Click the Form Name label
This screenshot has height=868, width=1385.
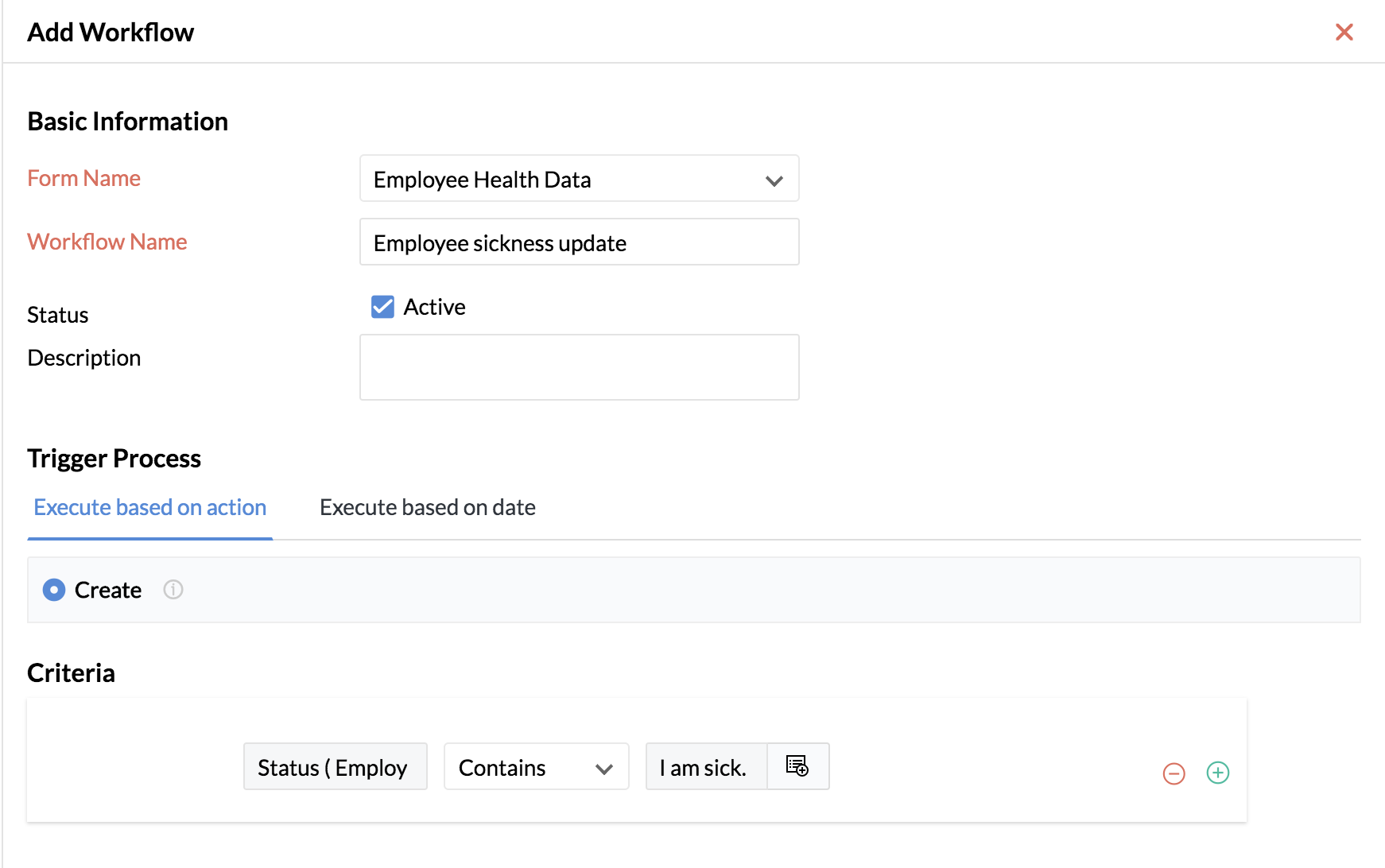pos(83,179)
